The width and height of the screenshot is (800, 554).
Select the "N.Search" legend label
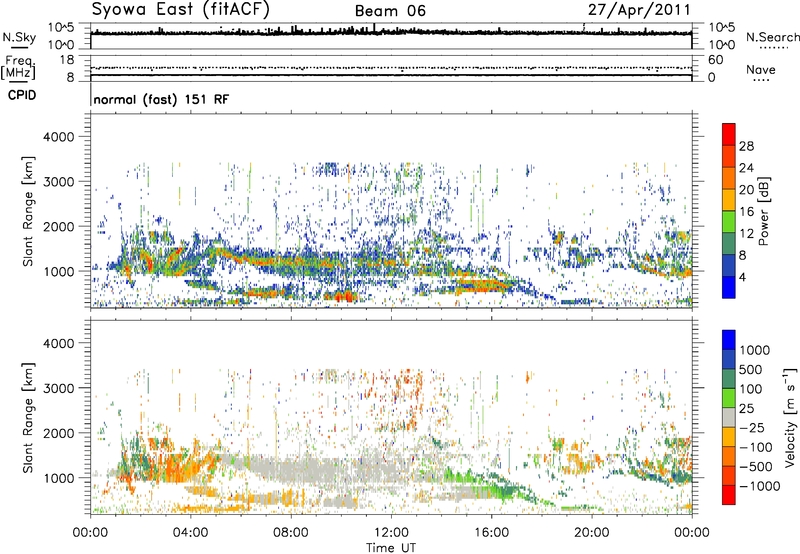coord(773,37)
